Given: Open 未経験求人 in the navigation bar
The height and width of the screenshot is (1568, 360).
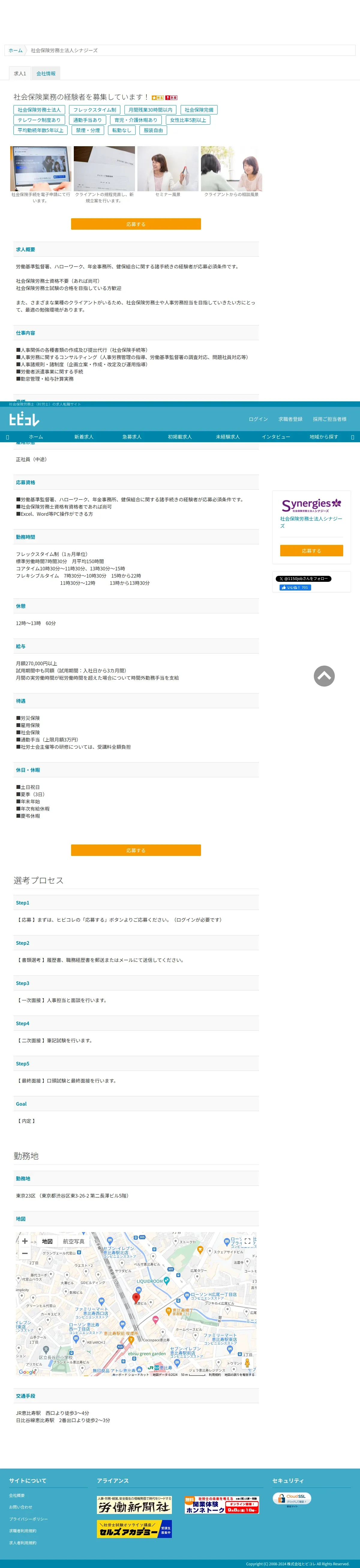Looking at the screenshot, I should [x=227, y=437].
